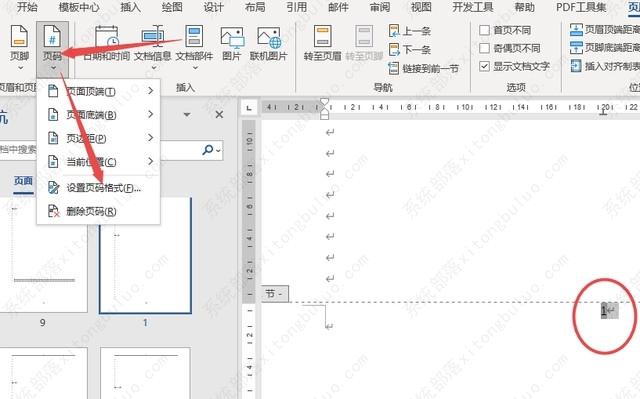Open the navigation pane options dropdown arrow
This screenshot has height=399, width=640.
(187, 115)
